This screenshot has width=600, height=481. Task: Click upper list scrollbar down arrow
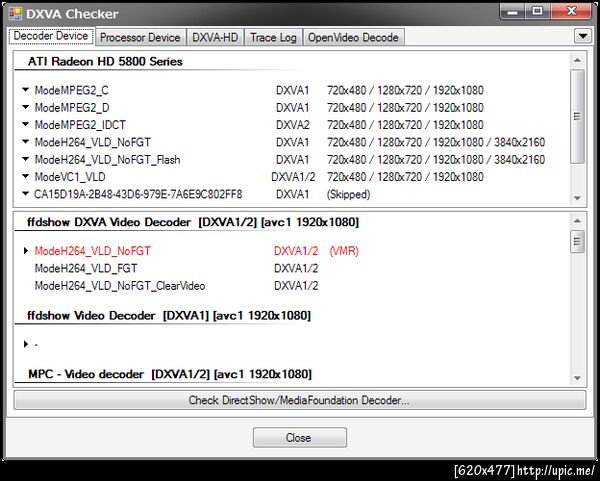tap(577, 198)
